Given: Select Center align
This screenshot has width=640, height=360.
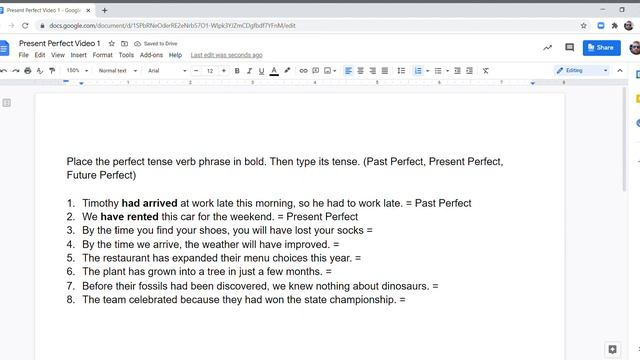Looking at the screenshot, I should pos(360,71).
